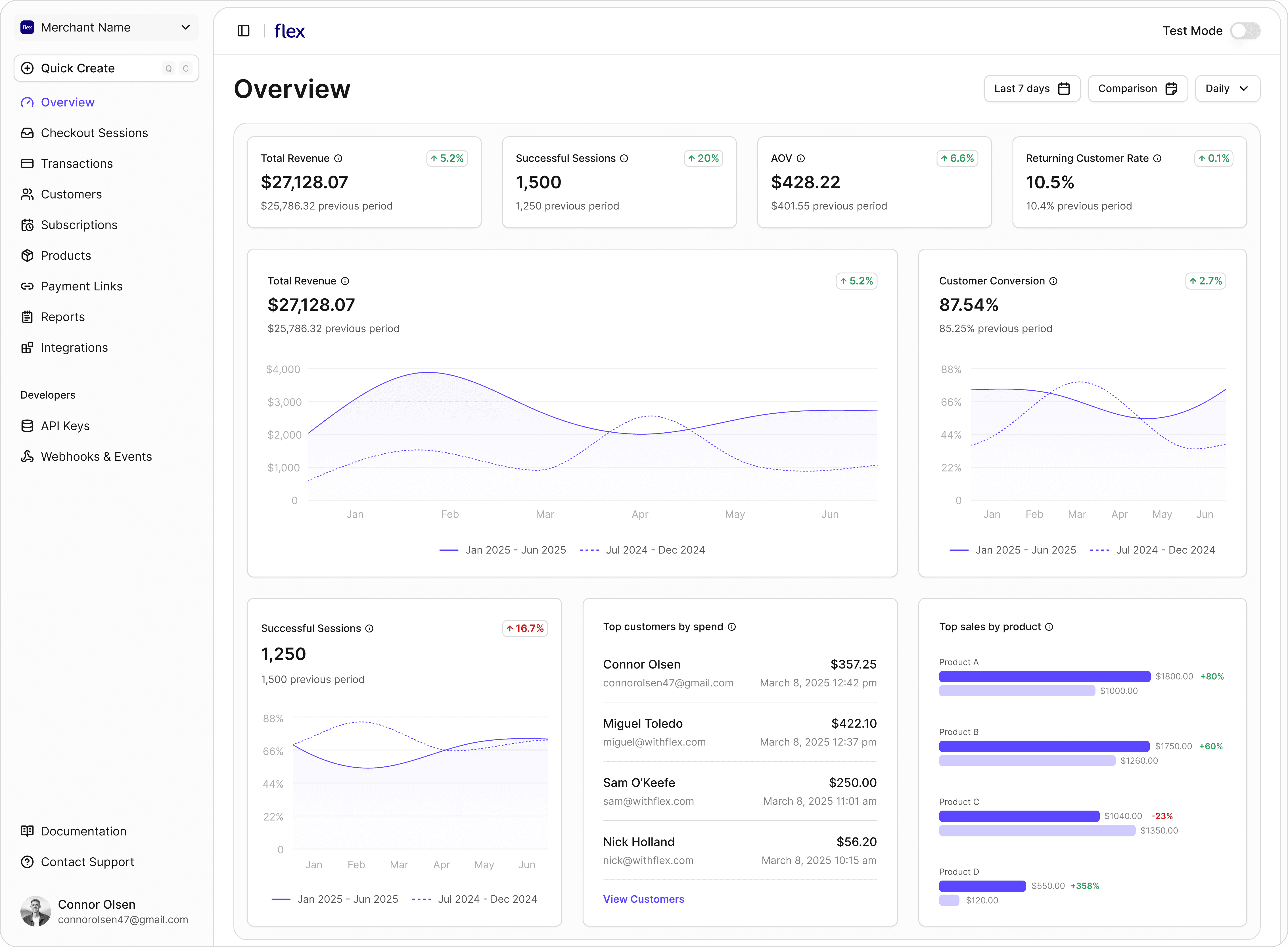
Task: Open Contact Support
Action: [x=87, y=862]
